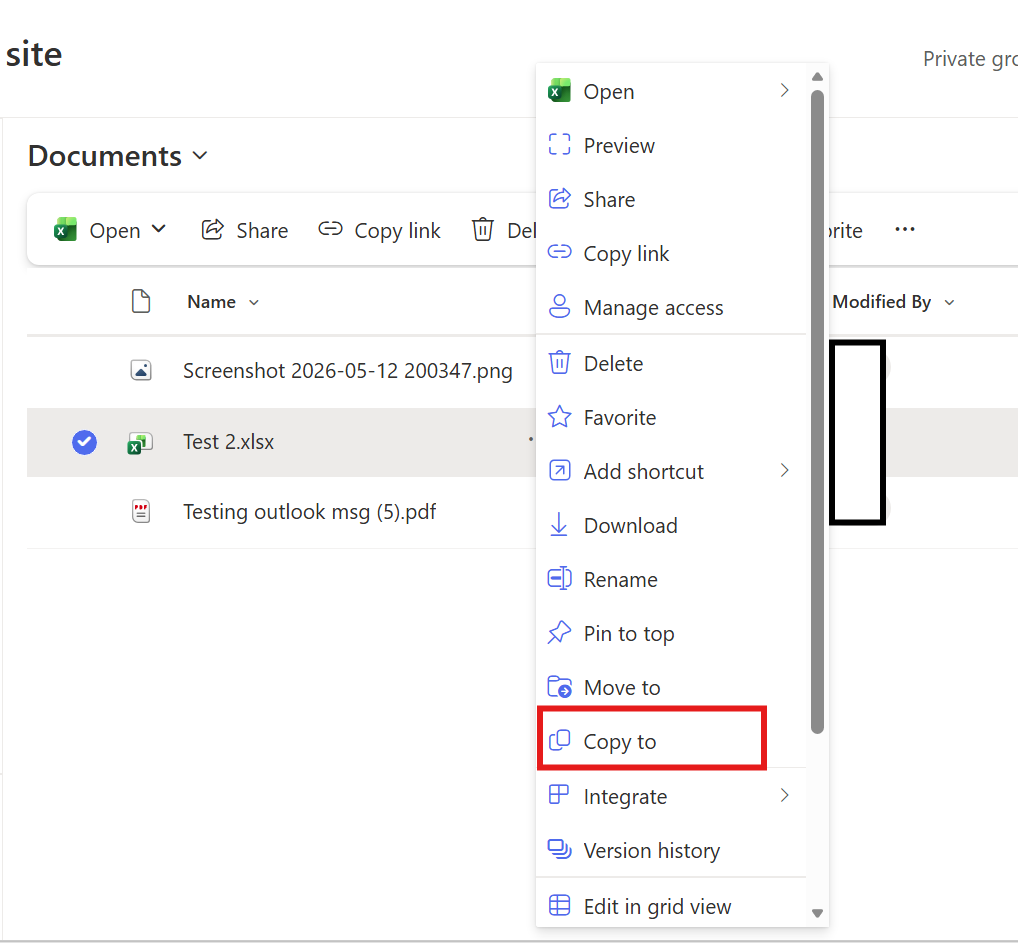
Task: Open the toolbar overflow ellipsis menu
Action: pyautogui.click(x=904, y=229)
